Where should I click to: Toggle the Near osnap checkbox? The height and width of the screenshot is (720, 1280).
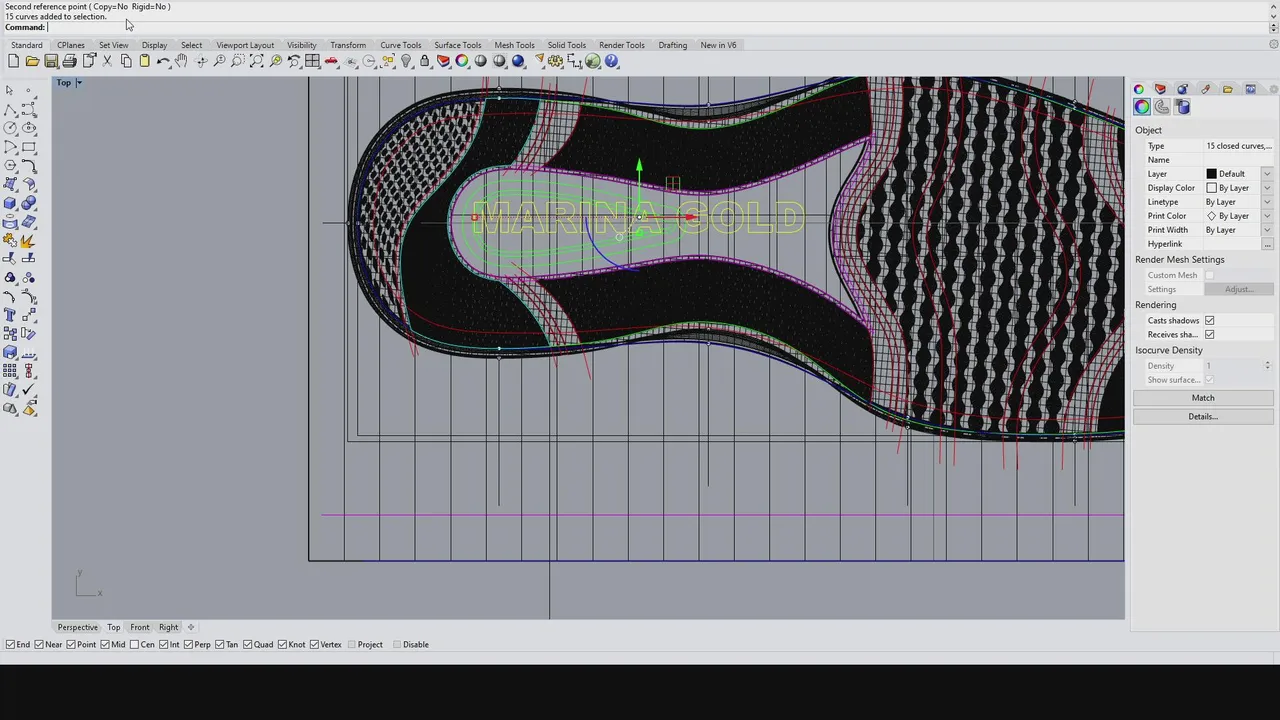coord(39,645)
